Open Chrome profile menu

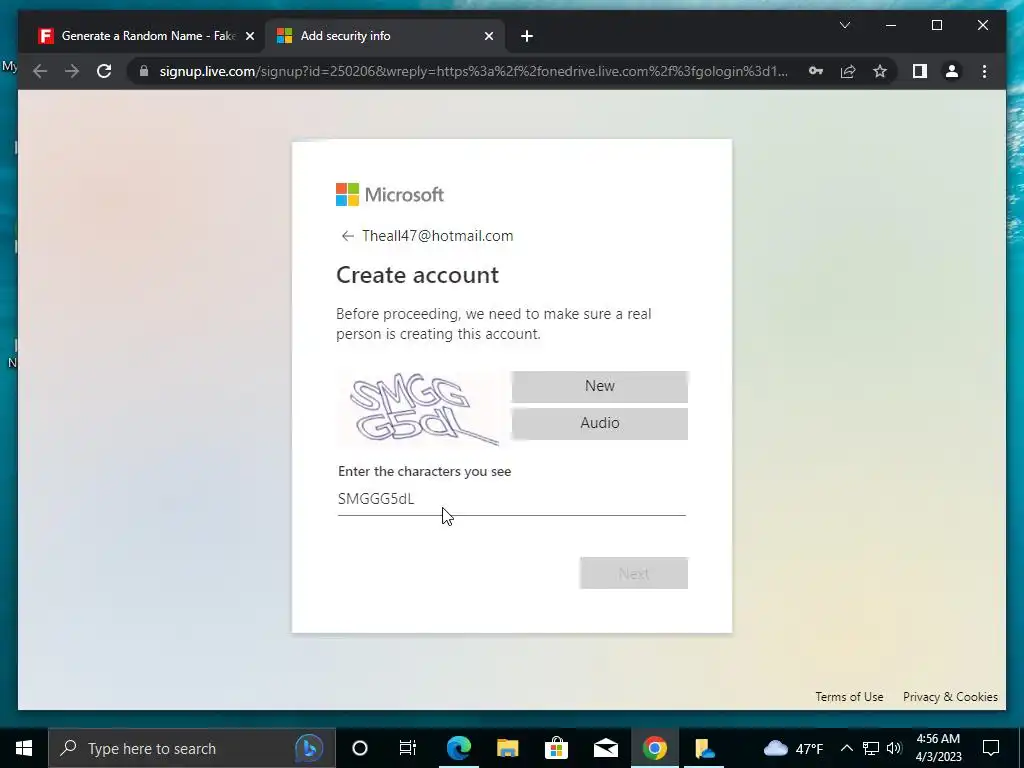[x=952, y=71]
